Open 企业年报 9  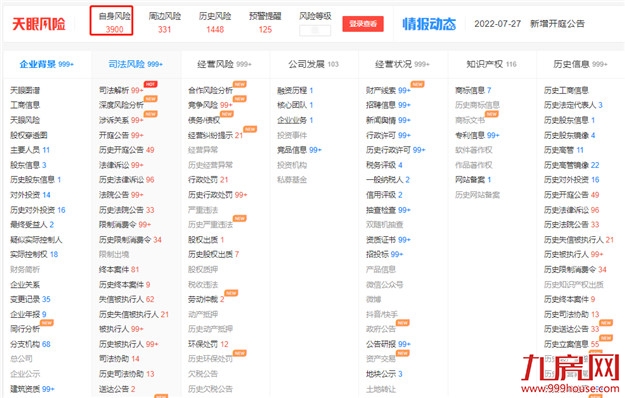pos(28,314)
